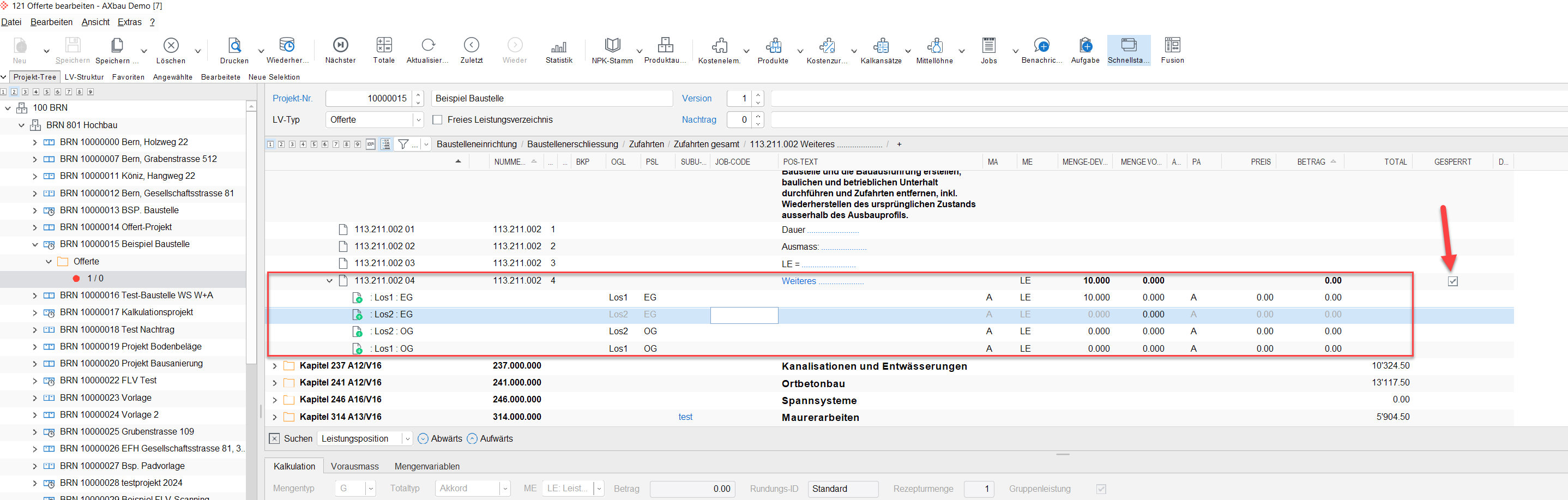Switch to the Mengenvariablen tab
Screen dimensions: 1568x500
[x=427, y=467]
